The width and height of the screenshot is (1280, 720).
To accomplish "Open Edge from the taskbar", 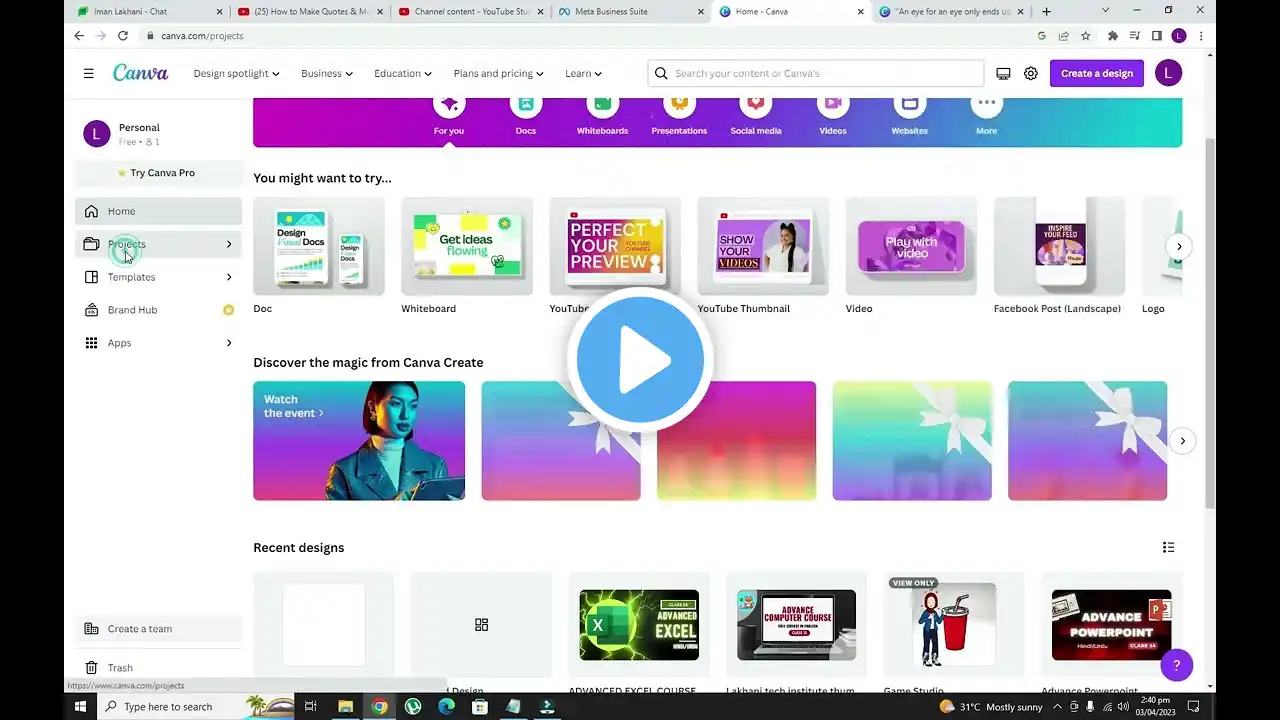I will pyautogui.click(x=446, y=706).
